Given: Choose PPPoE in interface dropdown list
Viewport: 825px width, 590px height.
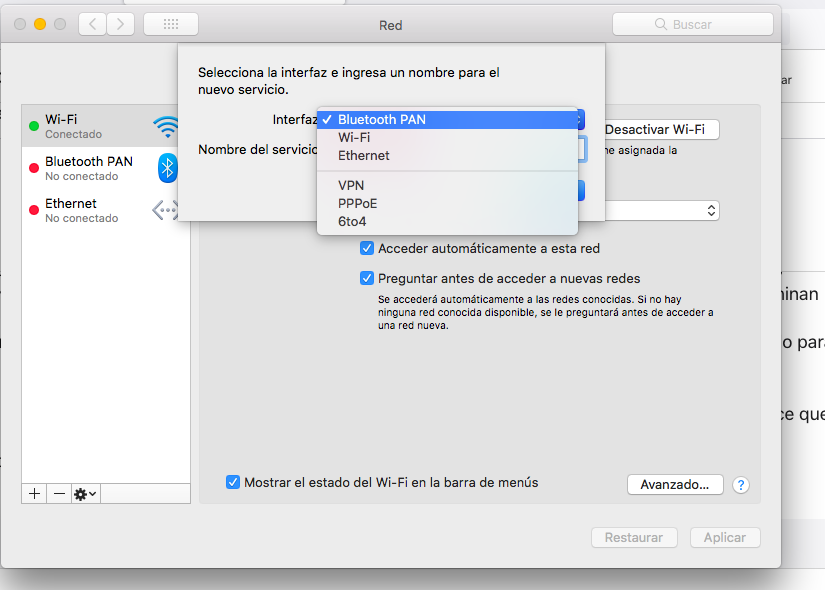Looking at the screenshot, I should point(447,203).
